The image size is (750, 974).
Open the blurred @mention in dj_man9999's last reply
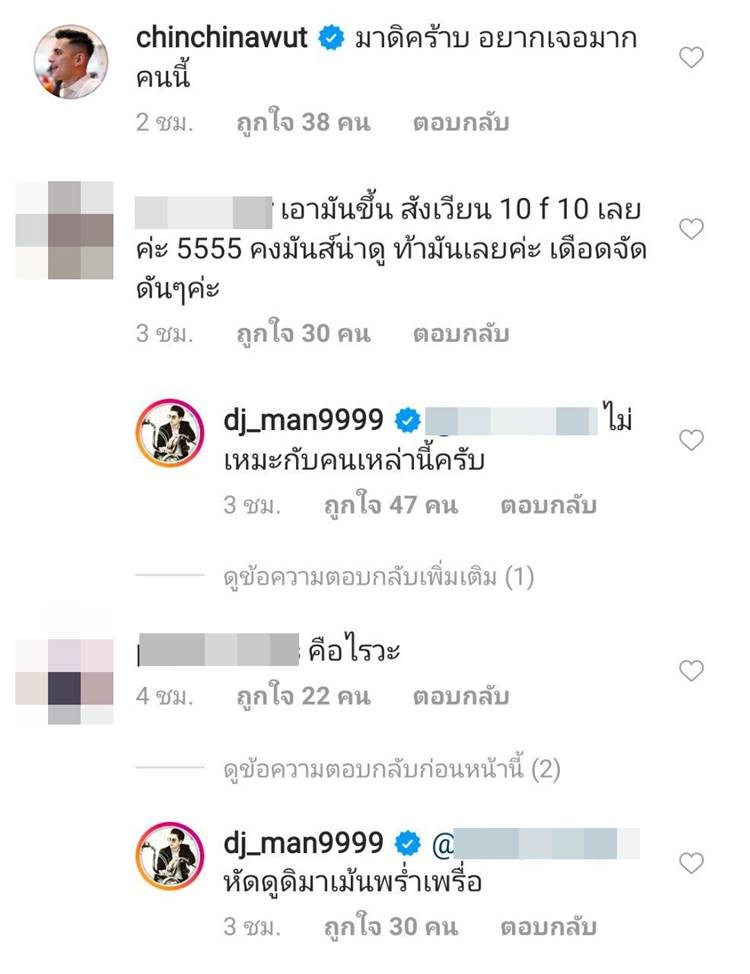[x=535, y=844]
